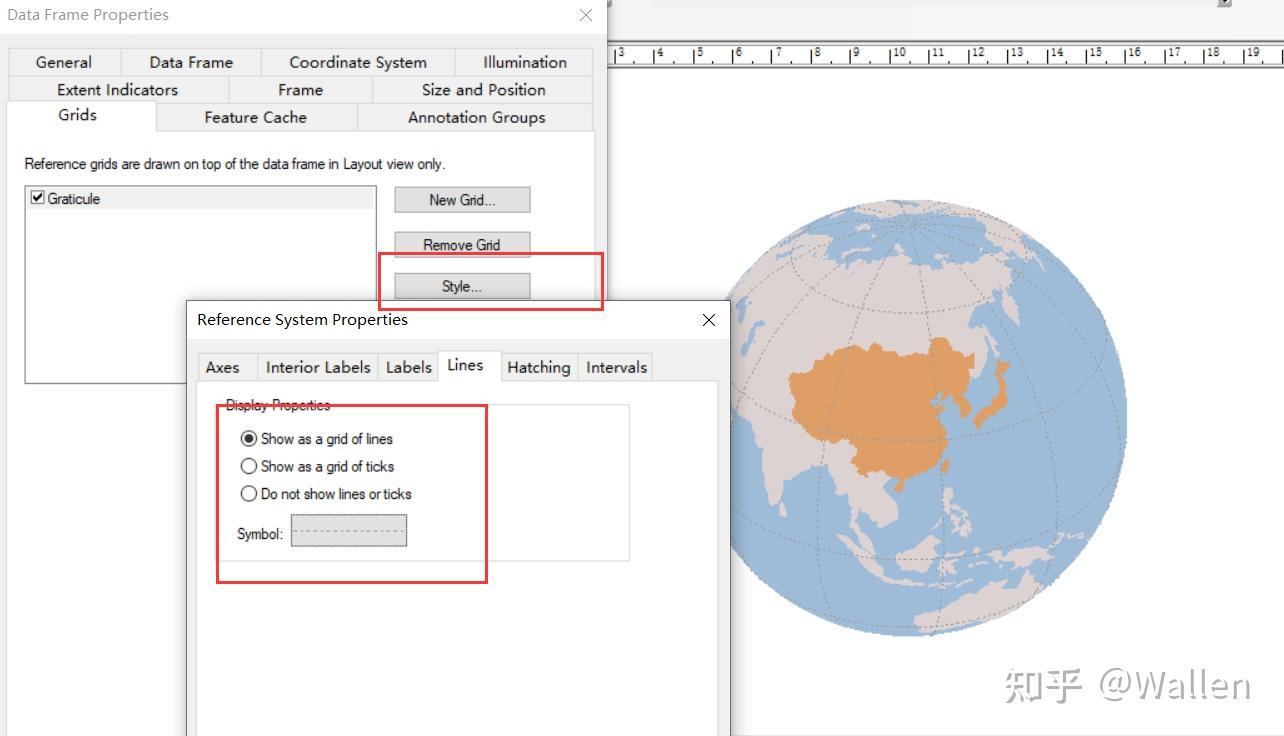Switch to the Labels tab
Screen dimensions: 1284x736
408,366
